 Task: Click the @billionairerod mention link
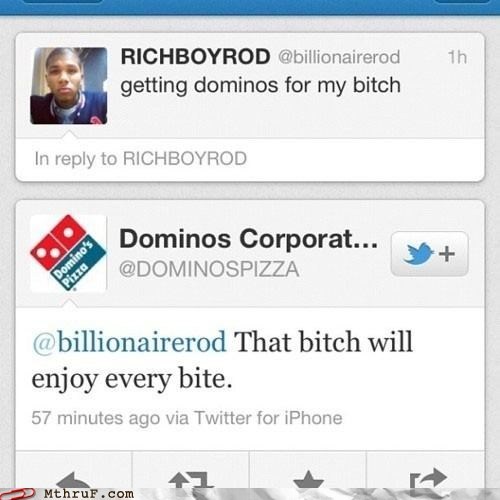click(x=129, y=342)
